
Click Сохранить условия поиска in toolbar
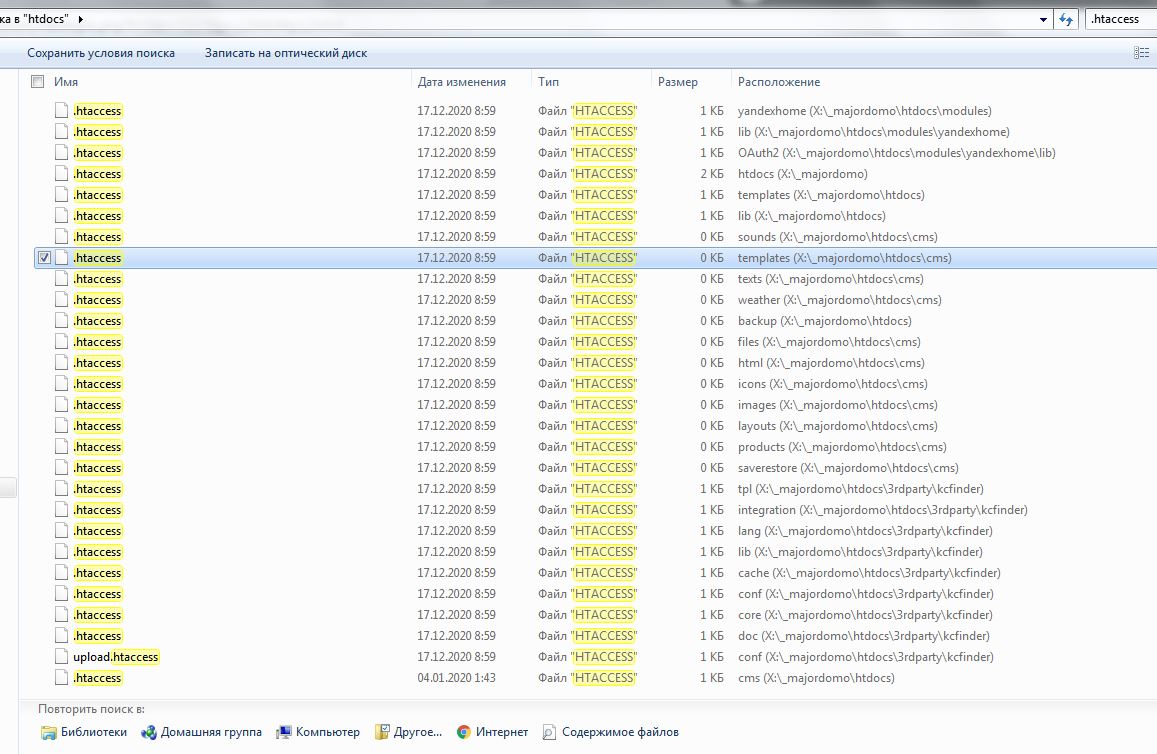coord(101,53)
